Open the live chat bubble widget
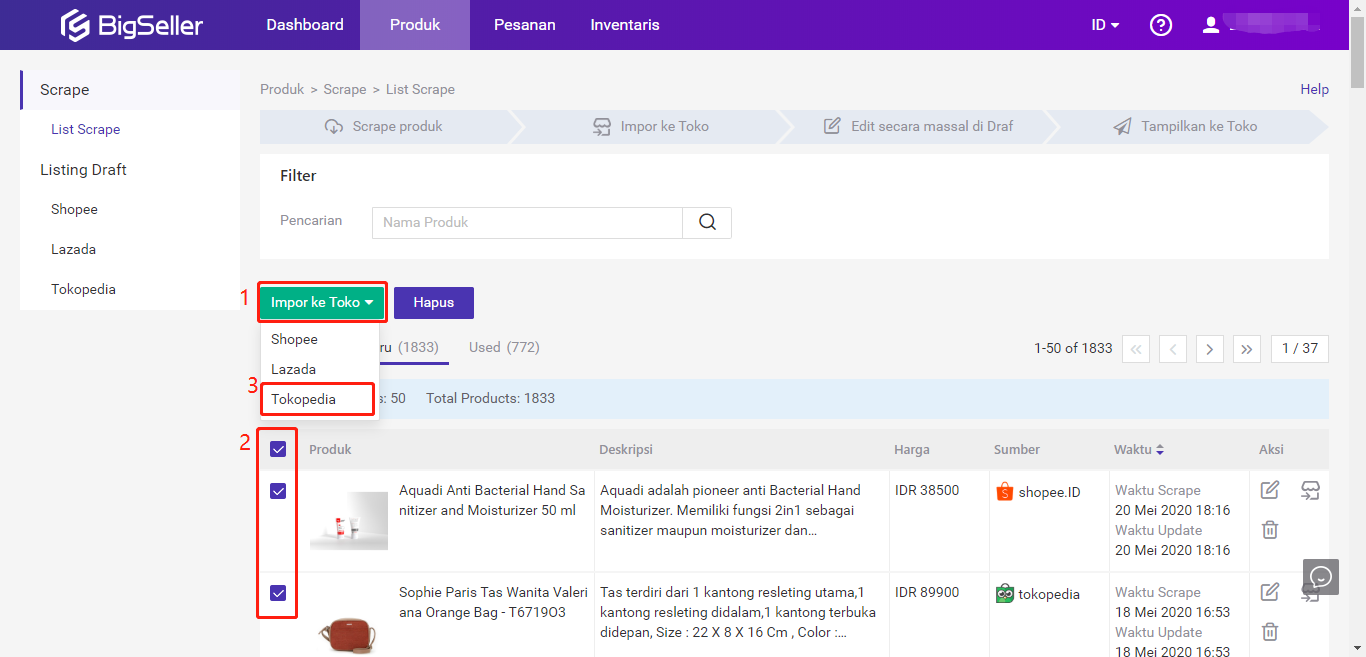The height and width of the screenshot is (657, 1366). click(x=1321, y=577)
